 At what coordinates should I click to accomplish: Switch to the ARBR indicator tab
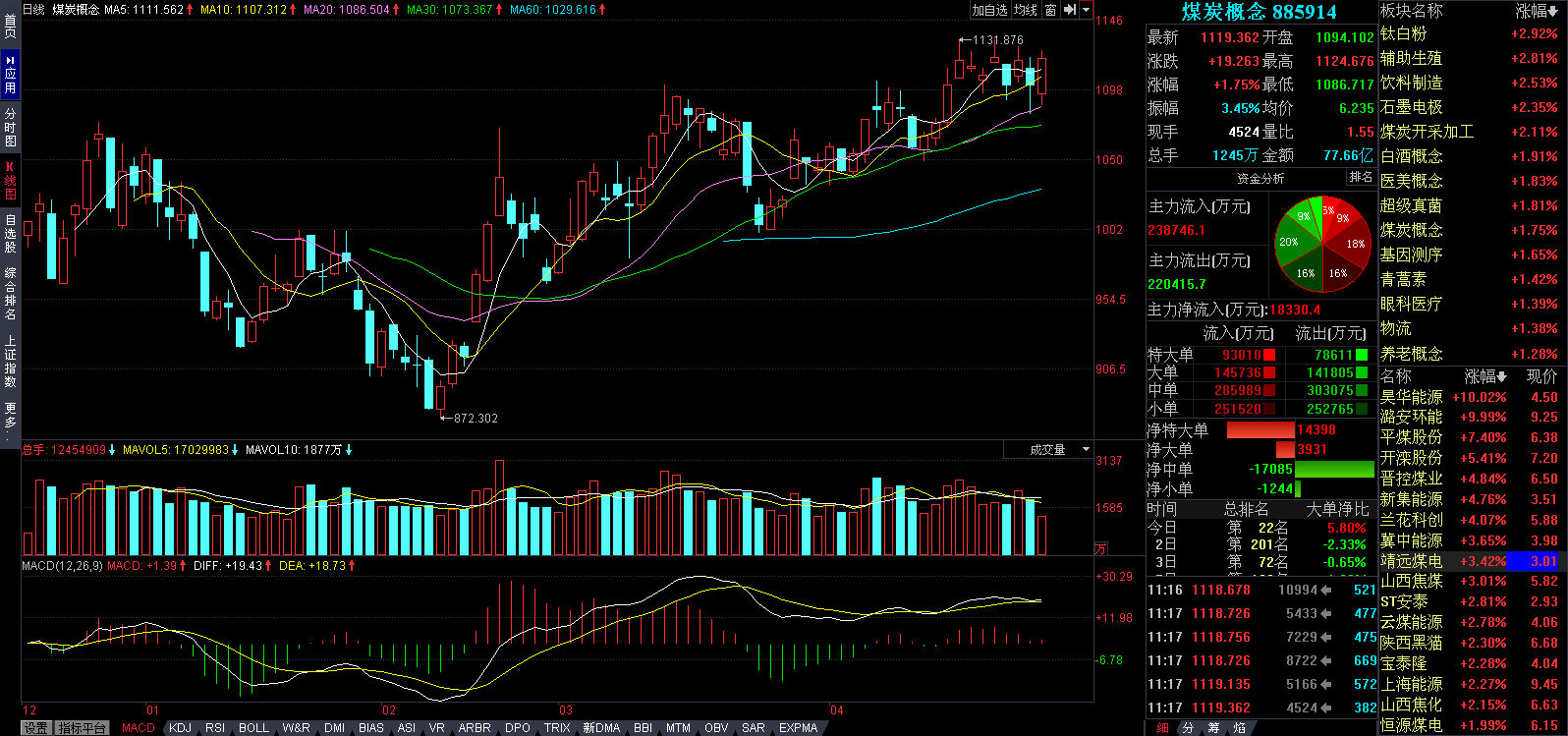[x=475, y=728]
